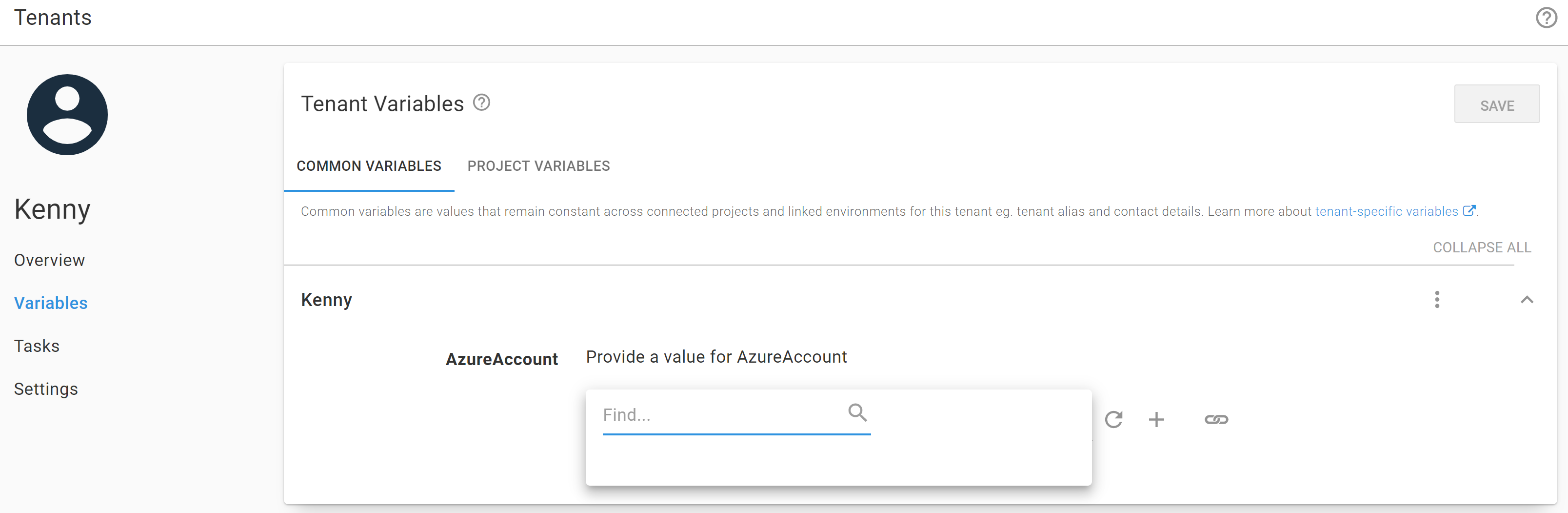This screenshot has width=1568, height=513.
Task: Click the page help icon in top right corner
Action: pos(1546,18)
